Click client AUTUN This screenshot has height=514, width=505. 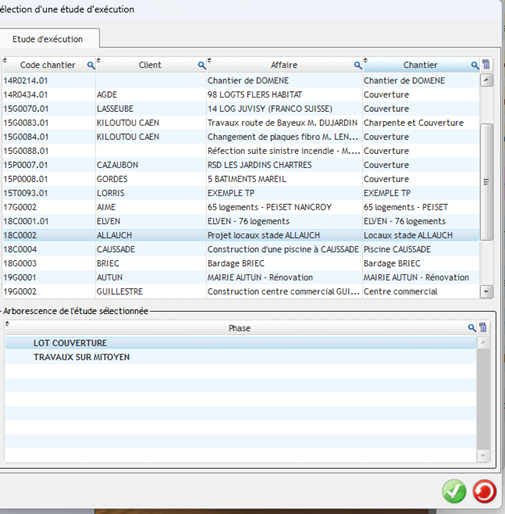coord(110,277)
